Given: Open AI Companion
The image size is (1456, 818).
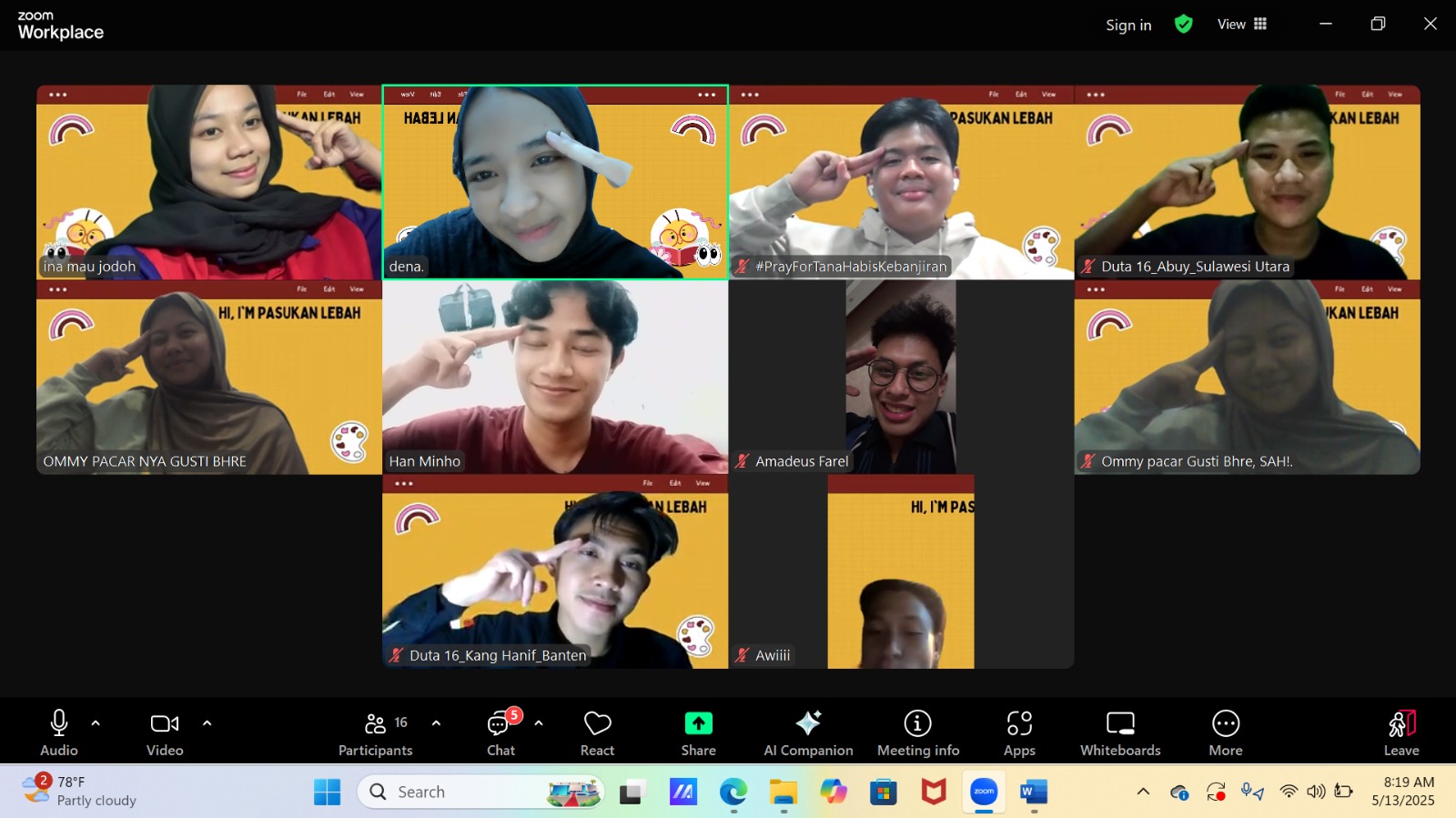Looking at the screenshot, I should click(808, 732).
